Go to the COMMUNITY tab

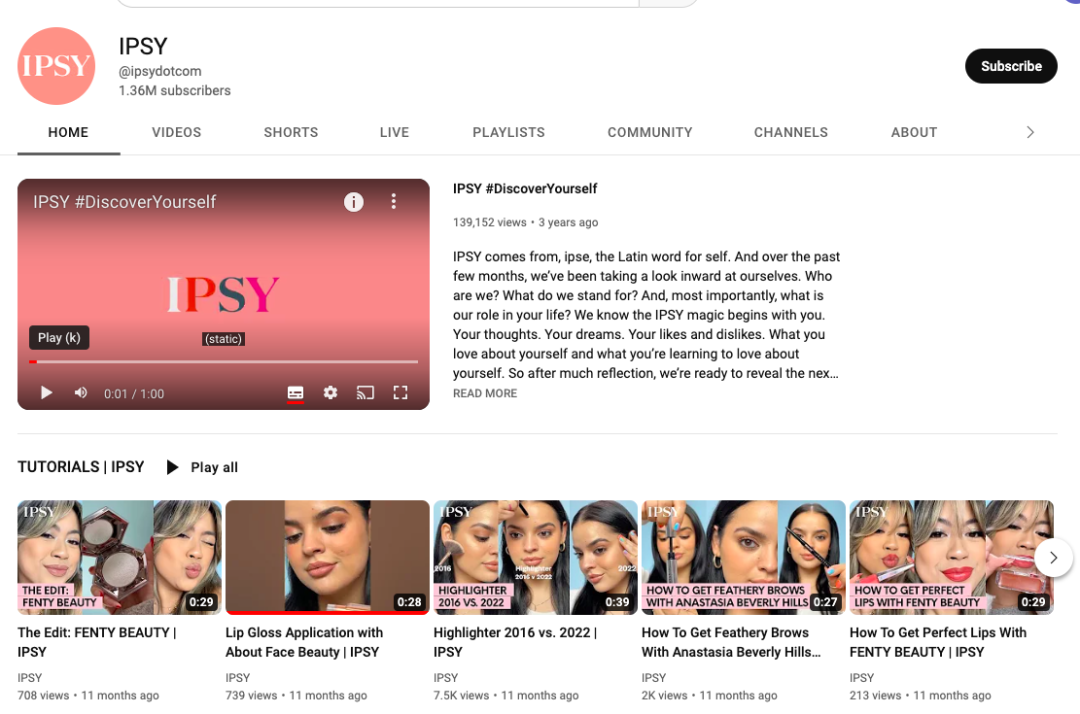click(x=650, y=132)
